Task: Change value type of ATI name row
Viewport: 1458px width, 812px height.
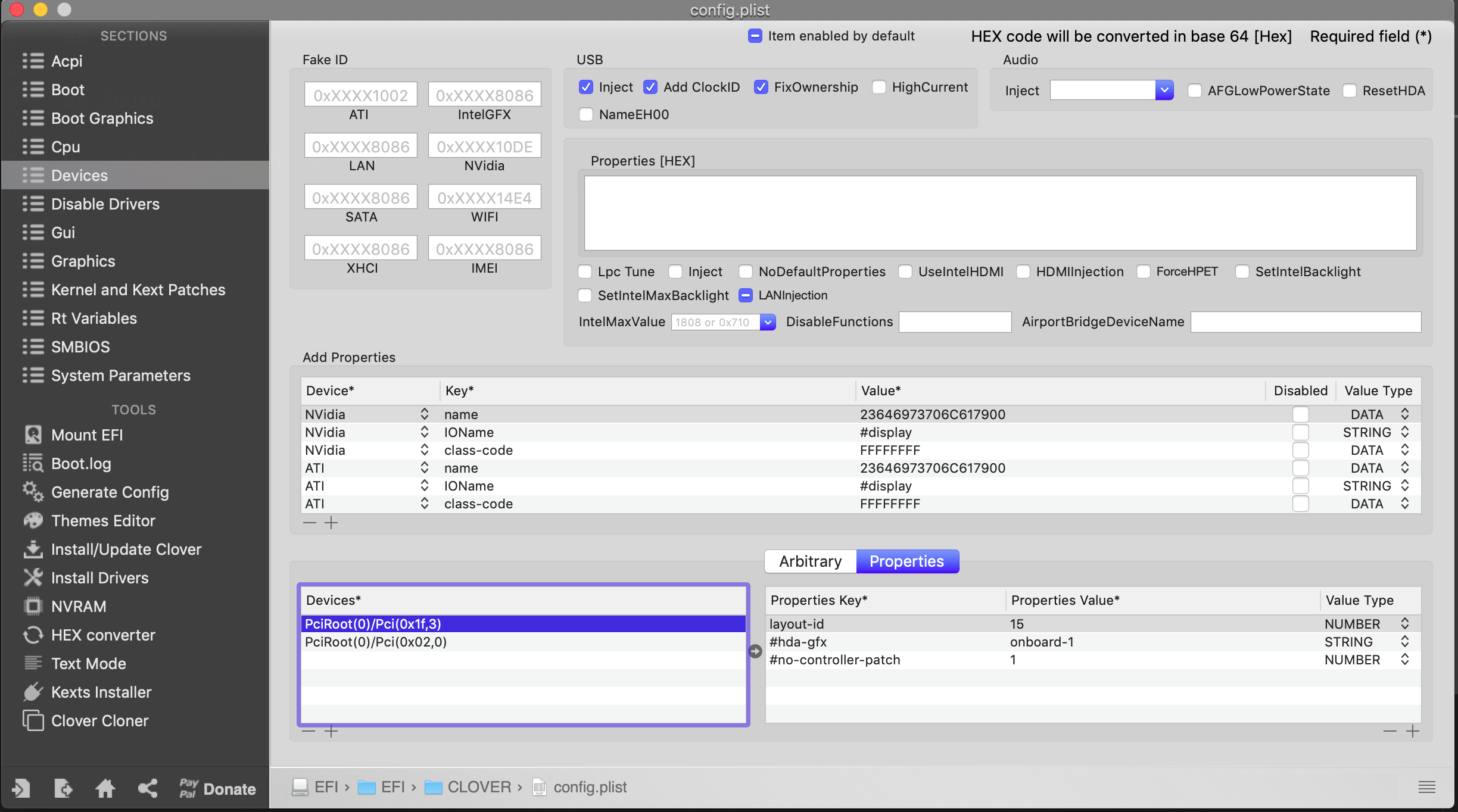Action: point(1405,468)
